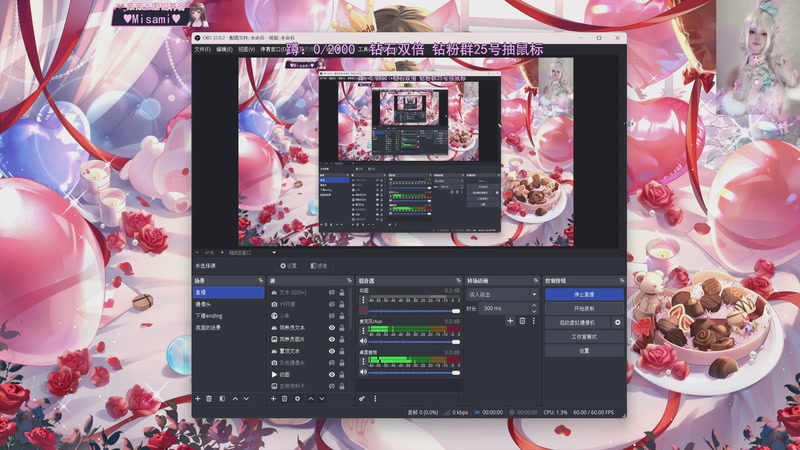Lock toggle for 文本 (GDI+) source
The height and width of the screenshot is (450, 800).
(342, 292)
